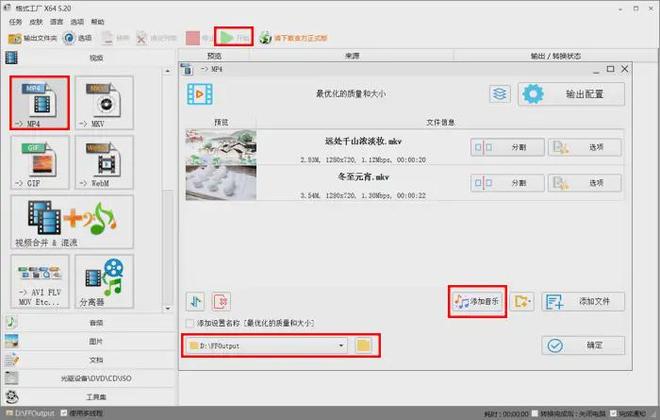Click the yellow browse folder button beside output path
Screen dimensions: 660x420
pyautogui.click(x=364, y=346)
